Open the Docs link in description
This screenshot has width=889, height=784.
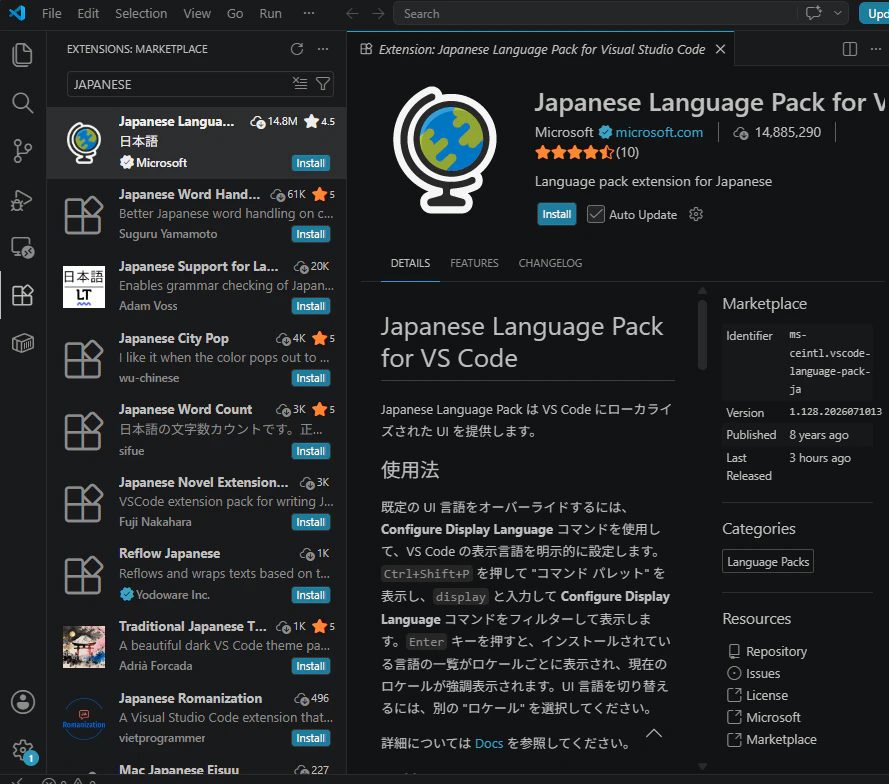click(489, 743)
